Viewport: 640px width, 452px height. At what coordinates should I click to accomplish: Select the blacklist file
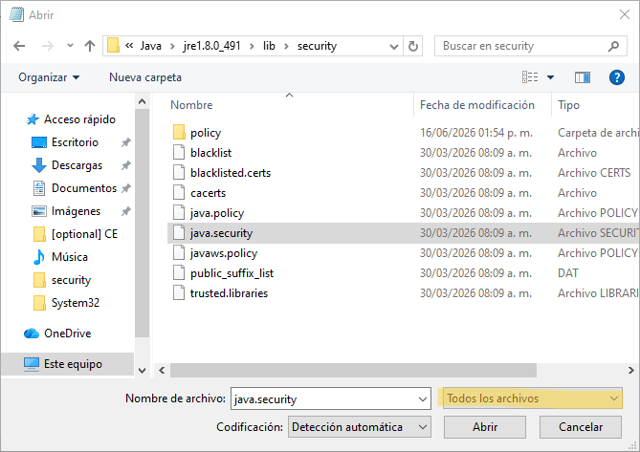pyautogui.click(x=211, y=153)
